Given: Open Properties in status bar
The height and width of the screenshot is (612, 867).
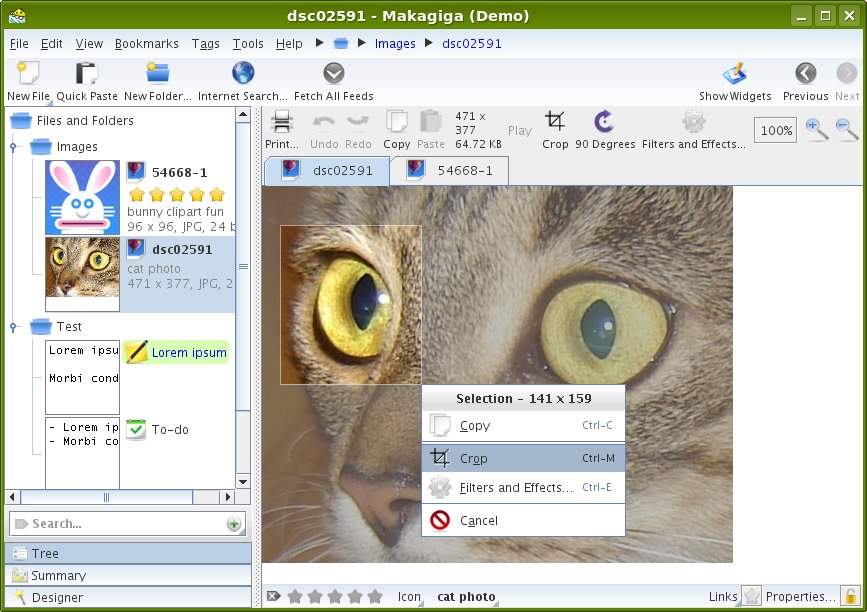Looking at the screenshot, I should click(x=800, y=597).
